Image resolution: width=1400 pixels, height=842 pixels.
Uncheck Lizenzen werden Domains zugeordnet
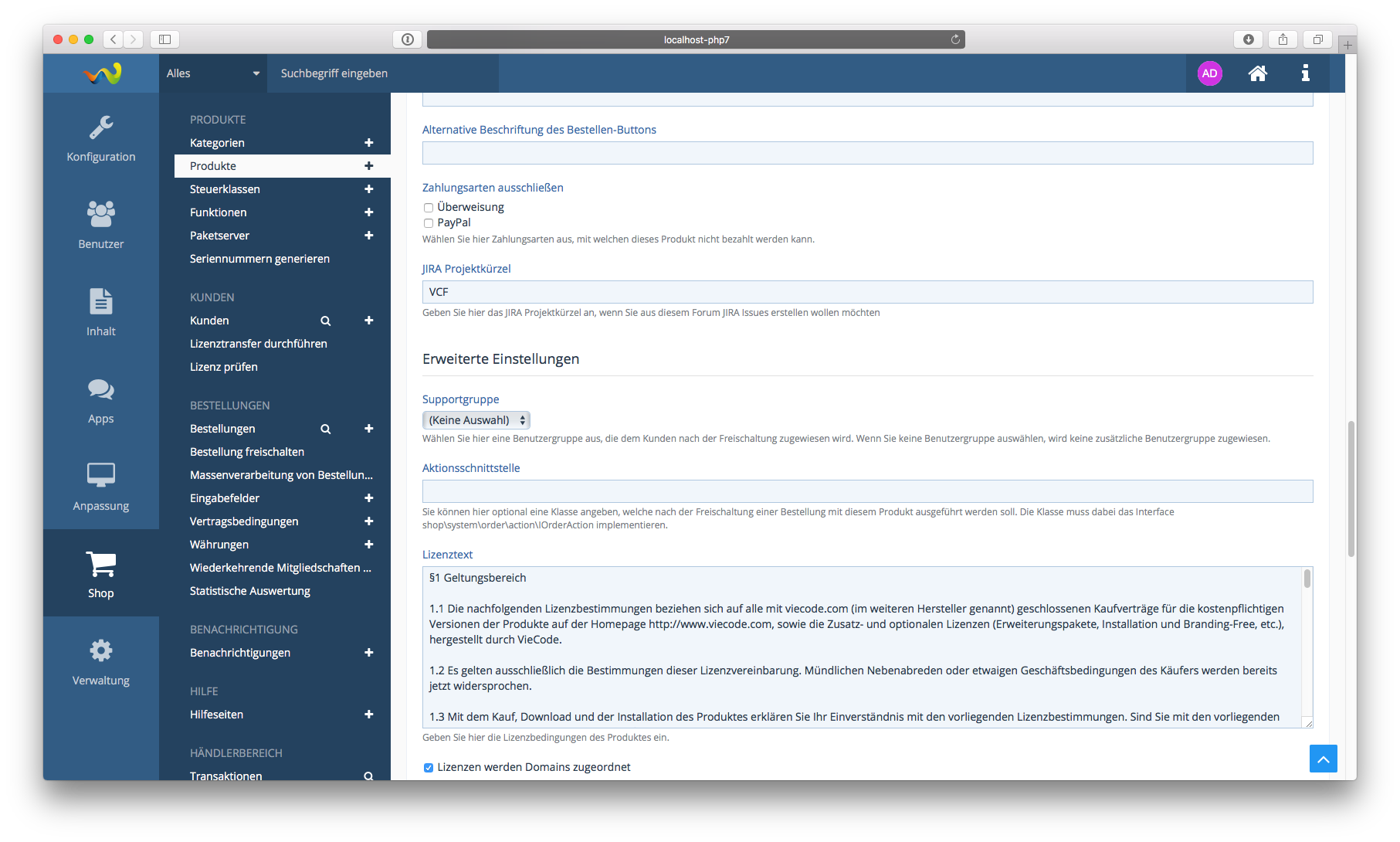pyautogui.click(x=429, y=768)
